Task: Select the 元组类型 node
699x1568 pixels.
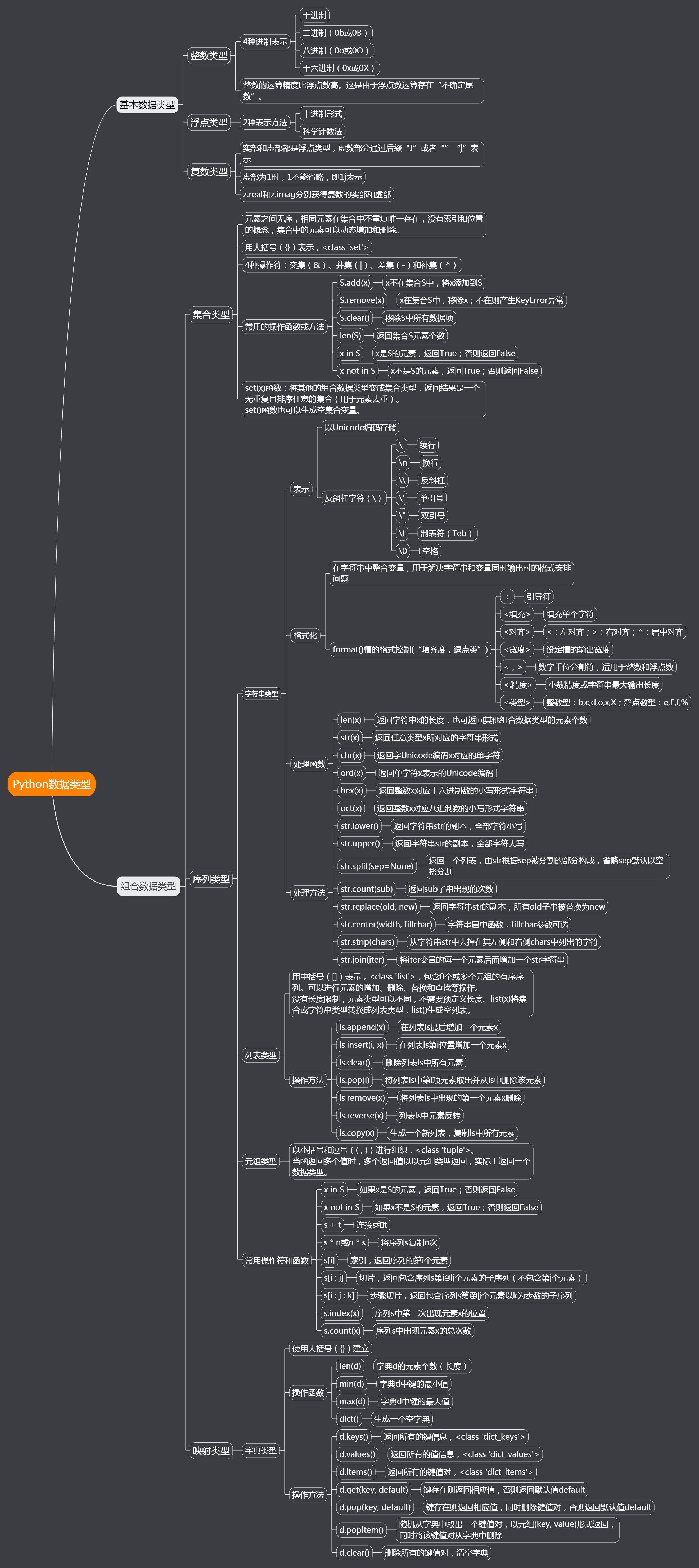Action: pyautogui.click(x=261, y=1162)
